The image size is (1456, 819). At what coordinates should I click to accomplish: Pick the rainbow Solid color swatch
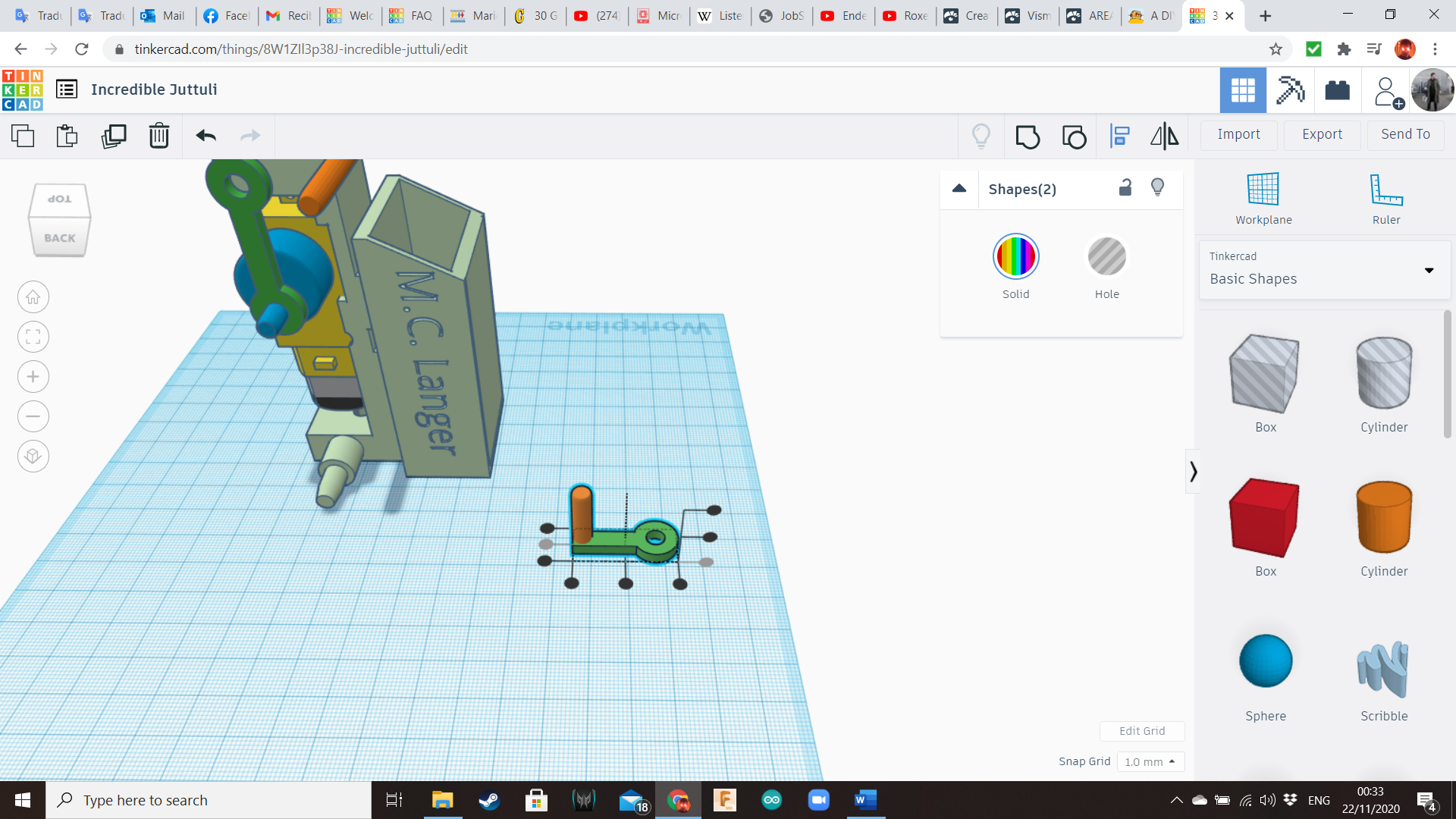[x=1015, y=257]
